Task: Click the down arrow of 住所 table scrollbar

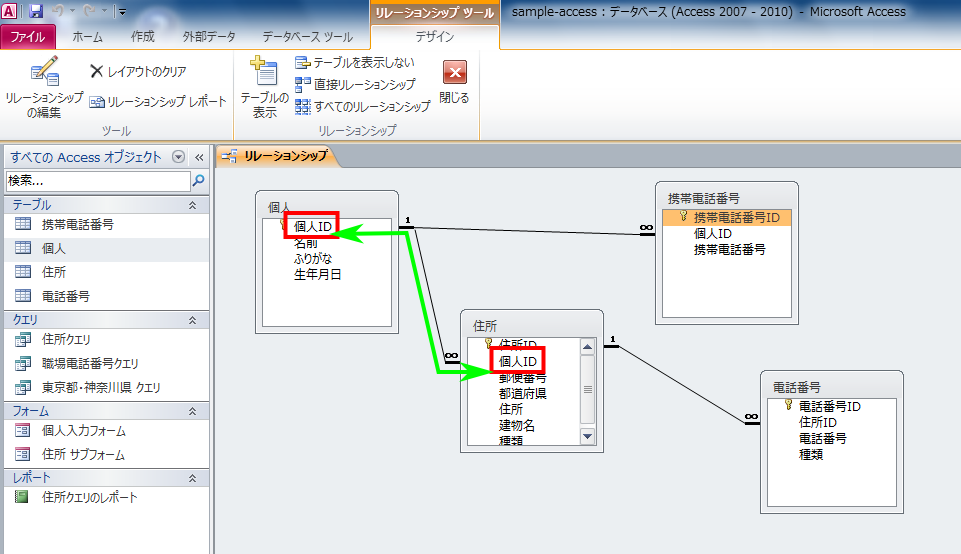Action: (x=587, y=436)
